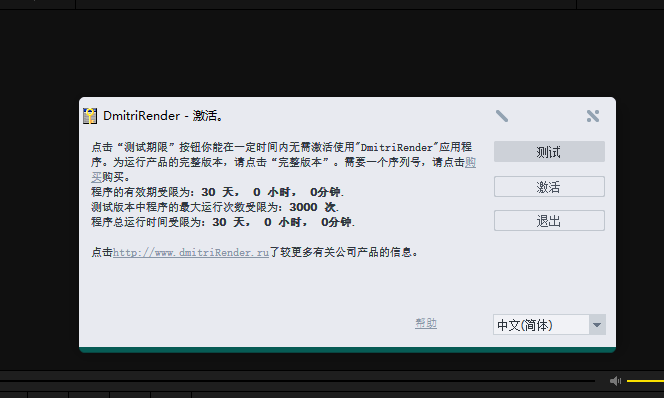The image size is (664, 398).
Task: Close the DmitriRender activation dialog
Action: [x=593, y=116]
